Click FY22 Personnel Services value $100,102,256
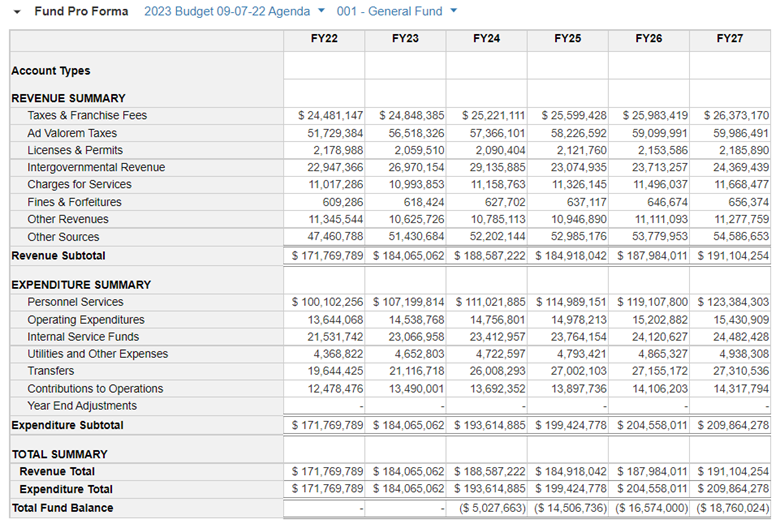Image resolution: width=780 pixels, height=528 pixels. click(x=328, y=302)
